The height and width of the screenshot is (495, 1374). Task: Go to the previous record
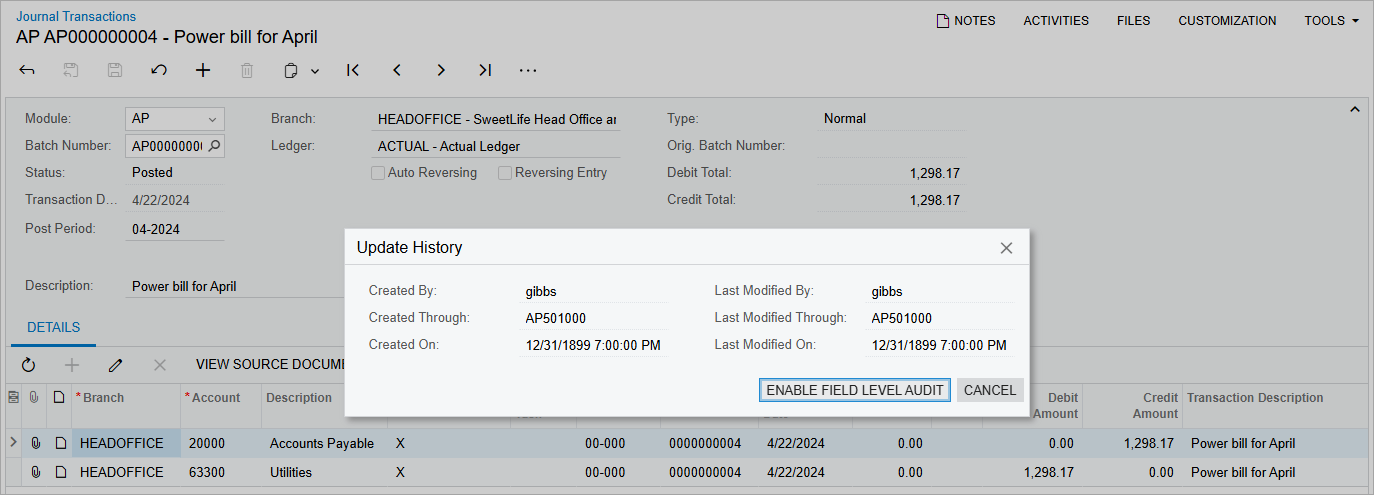(x=397, y=70)
